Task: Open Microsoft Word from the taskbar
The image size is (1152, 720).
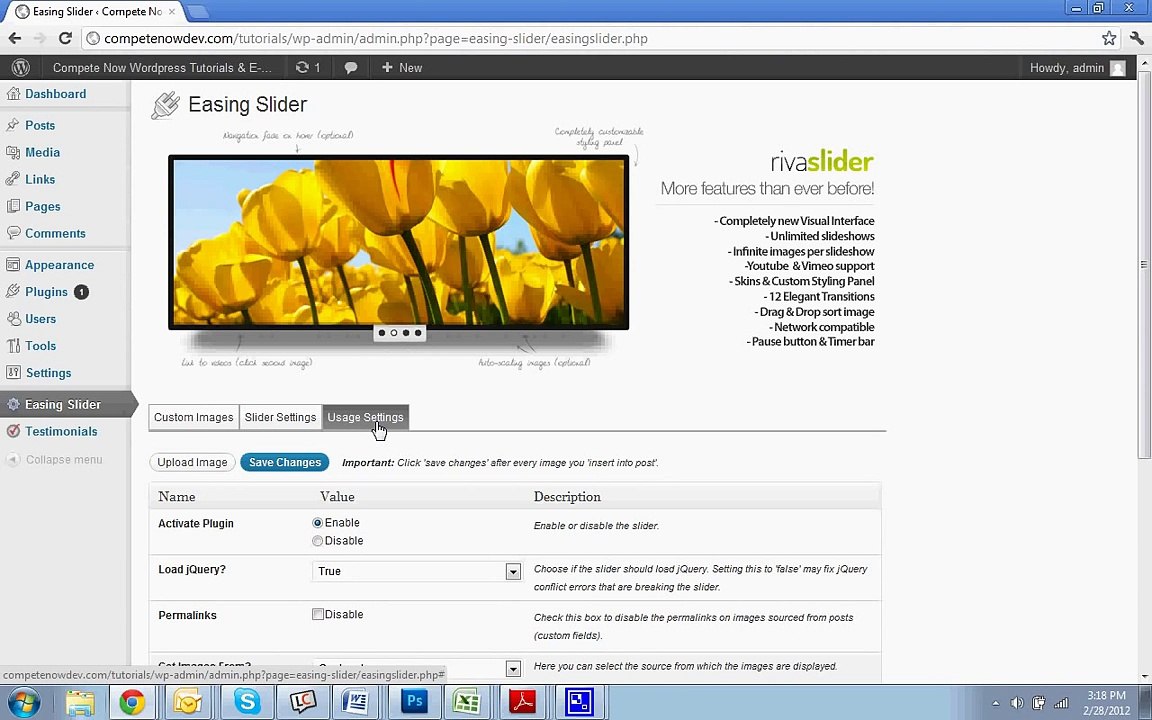Action: pyautogui.click(x=356, y=702)
